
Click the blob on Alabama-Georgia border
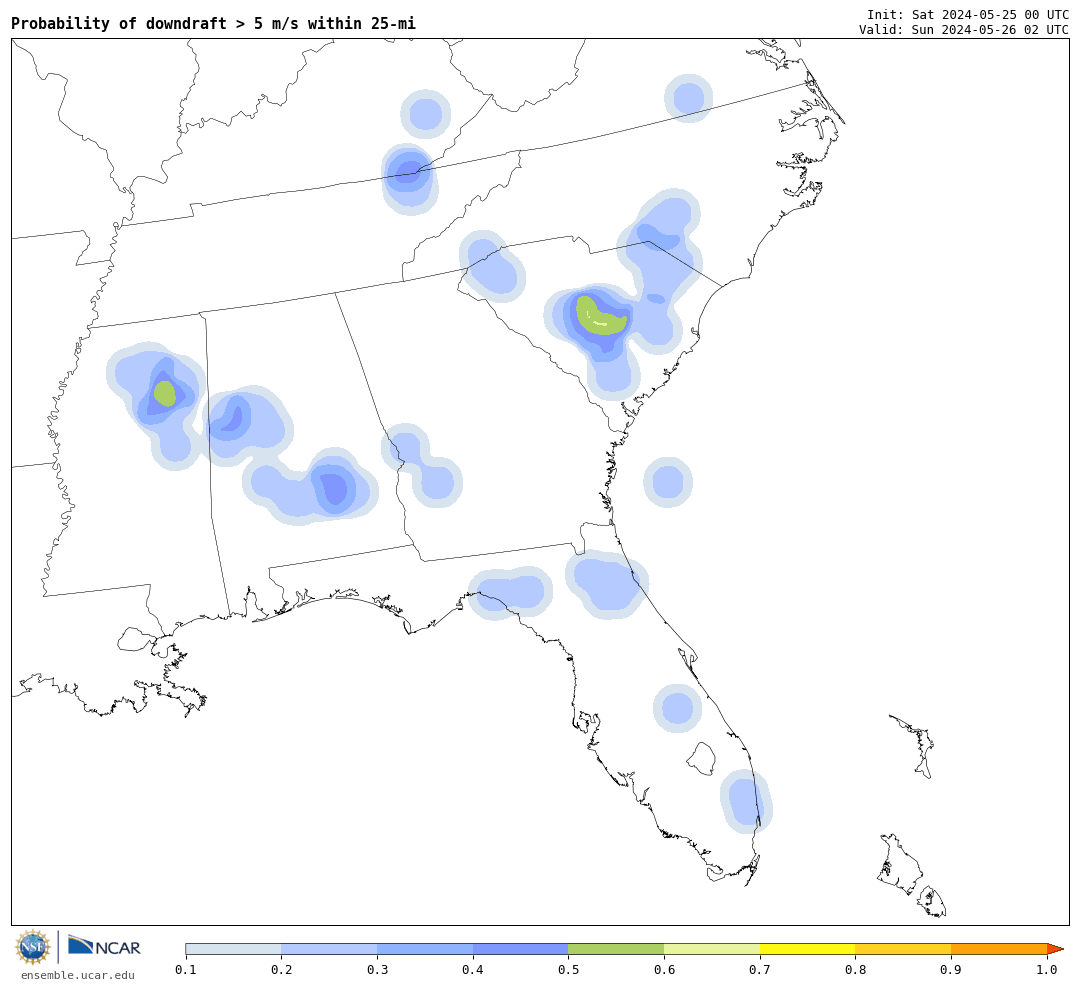[x=421, y=466]
